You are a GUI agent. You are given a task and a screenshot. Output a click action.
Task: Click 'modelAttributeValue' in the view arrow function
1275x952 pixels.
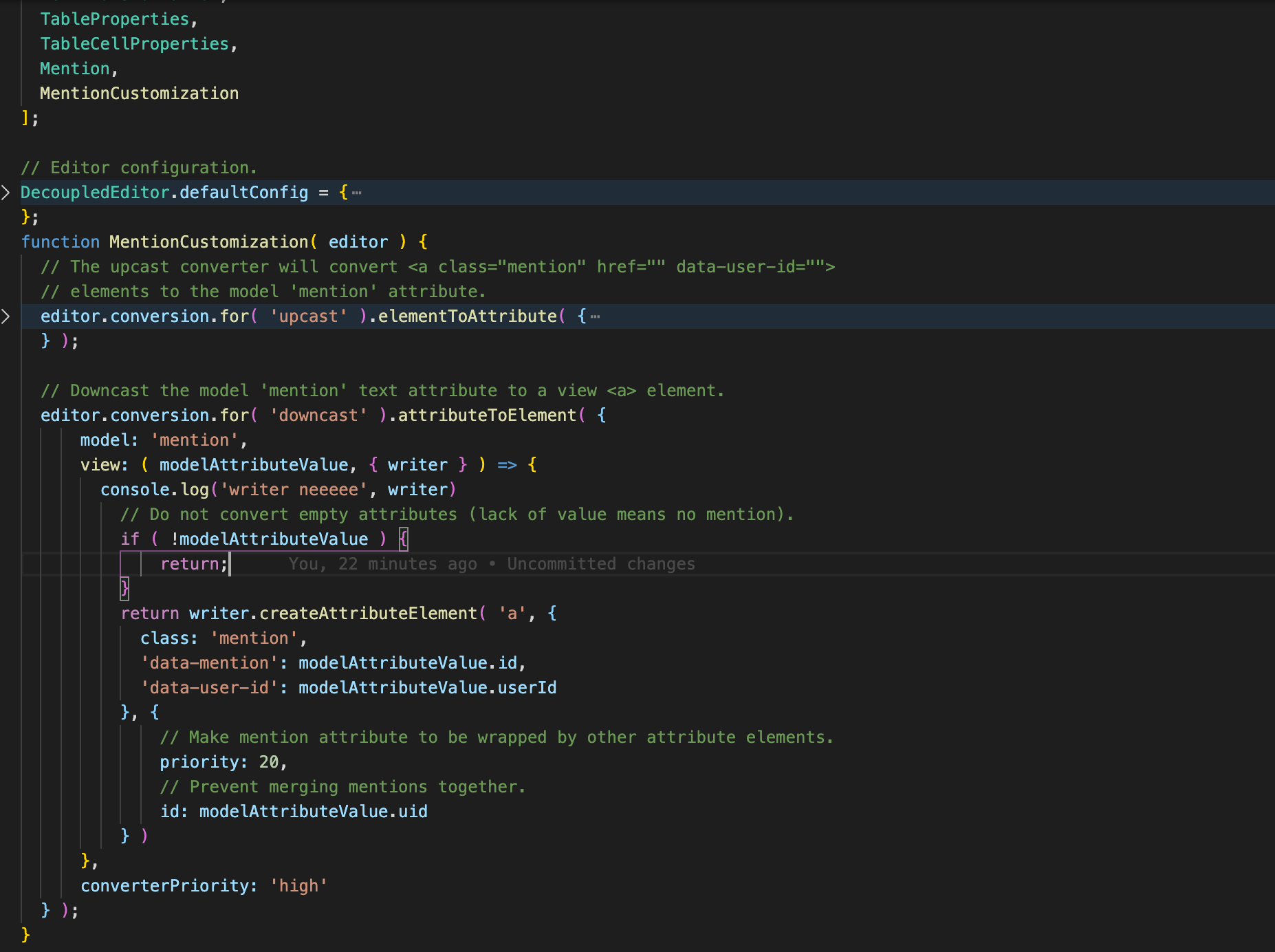[x=254, y=465]
